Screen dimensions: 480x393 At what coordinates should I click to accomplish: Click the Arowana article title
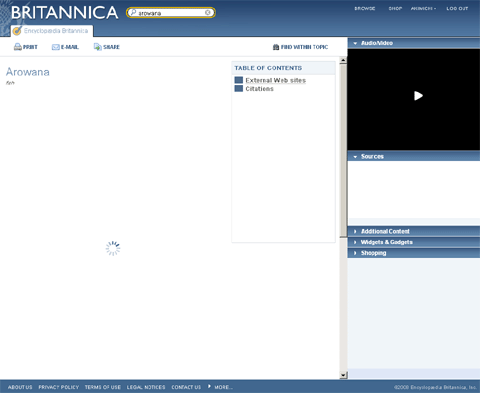point(28,72)
